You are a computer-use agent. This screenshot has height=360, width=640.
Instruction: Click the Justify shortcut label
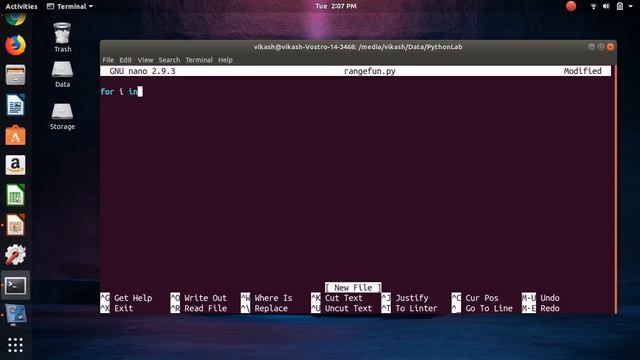click(x=412, y=298)
